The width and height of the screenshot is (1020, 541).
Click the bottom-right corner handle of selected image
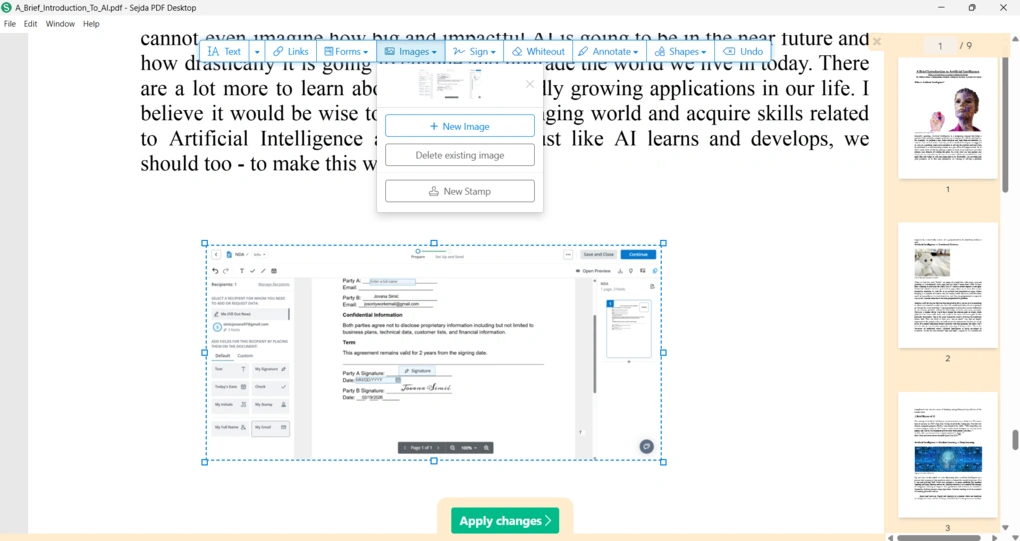664,462
